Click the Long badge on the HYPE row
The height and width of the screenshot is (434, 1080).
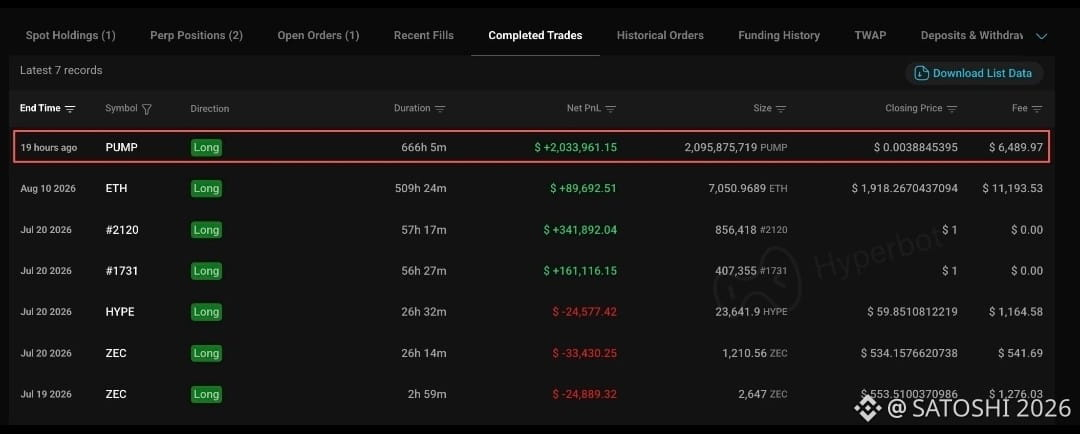(206, 312)
